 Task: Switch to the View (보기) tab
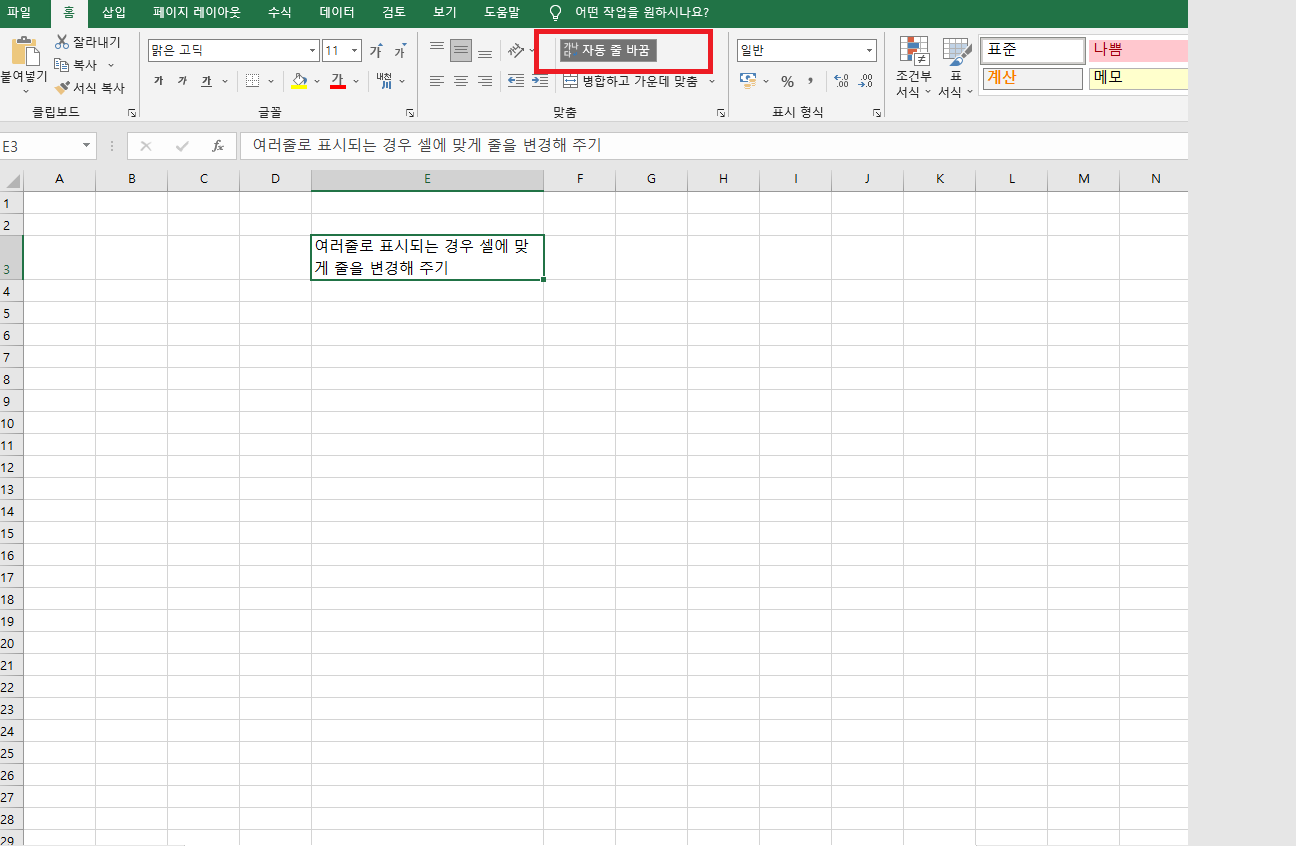[445, 13]
